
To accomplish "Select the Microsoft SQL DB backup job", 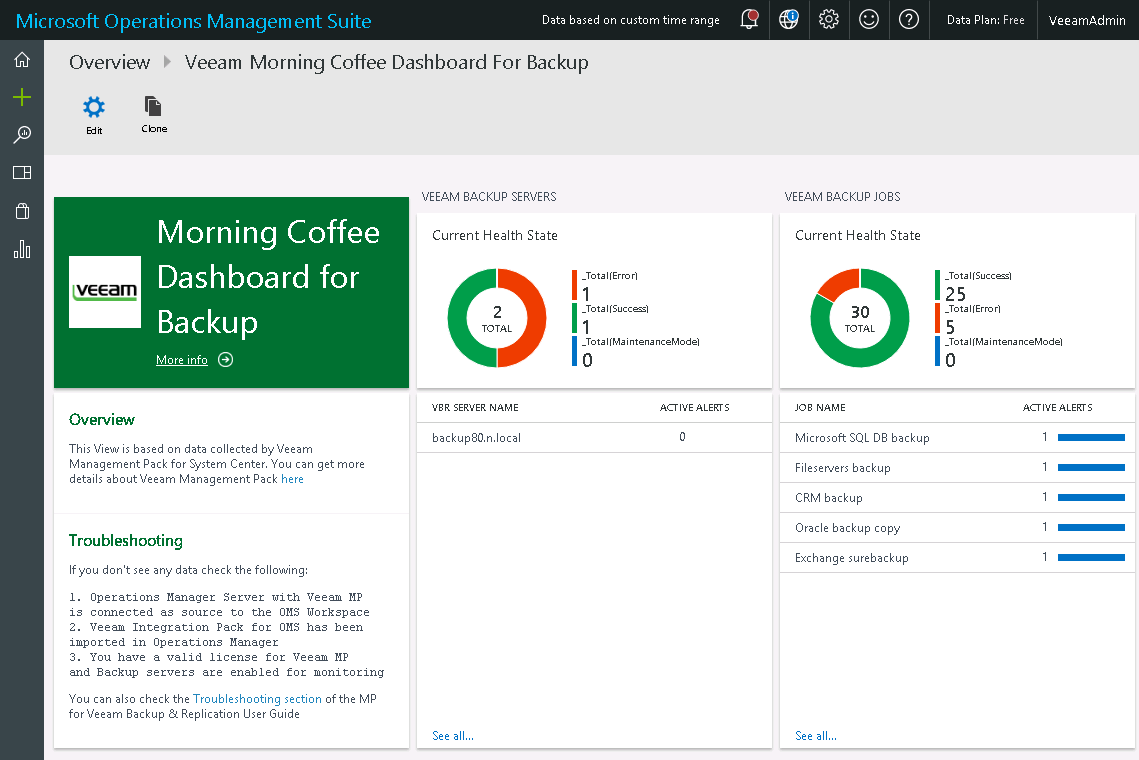I will 957,437.
